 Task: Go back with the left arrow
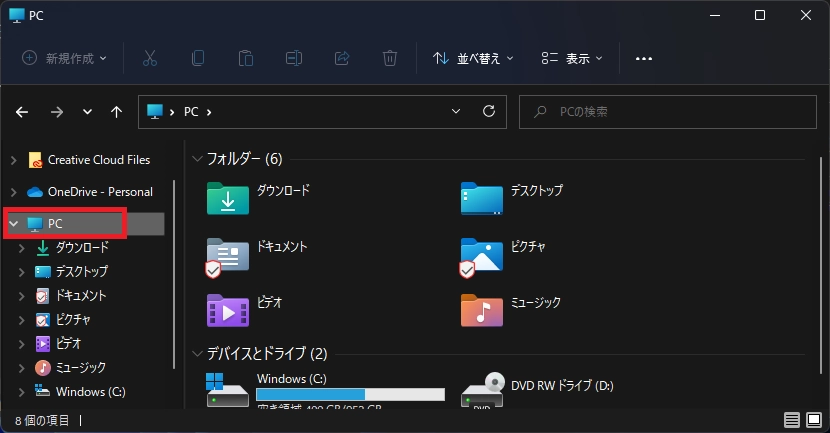point(22,112)
